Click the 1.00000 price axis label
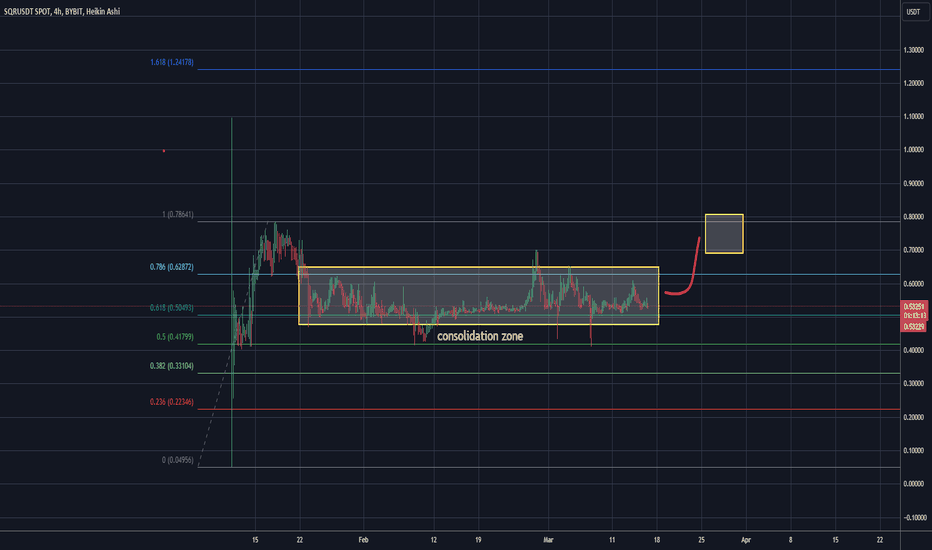 (x=914, y=150)
